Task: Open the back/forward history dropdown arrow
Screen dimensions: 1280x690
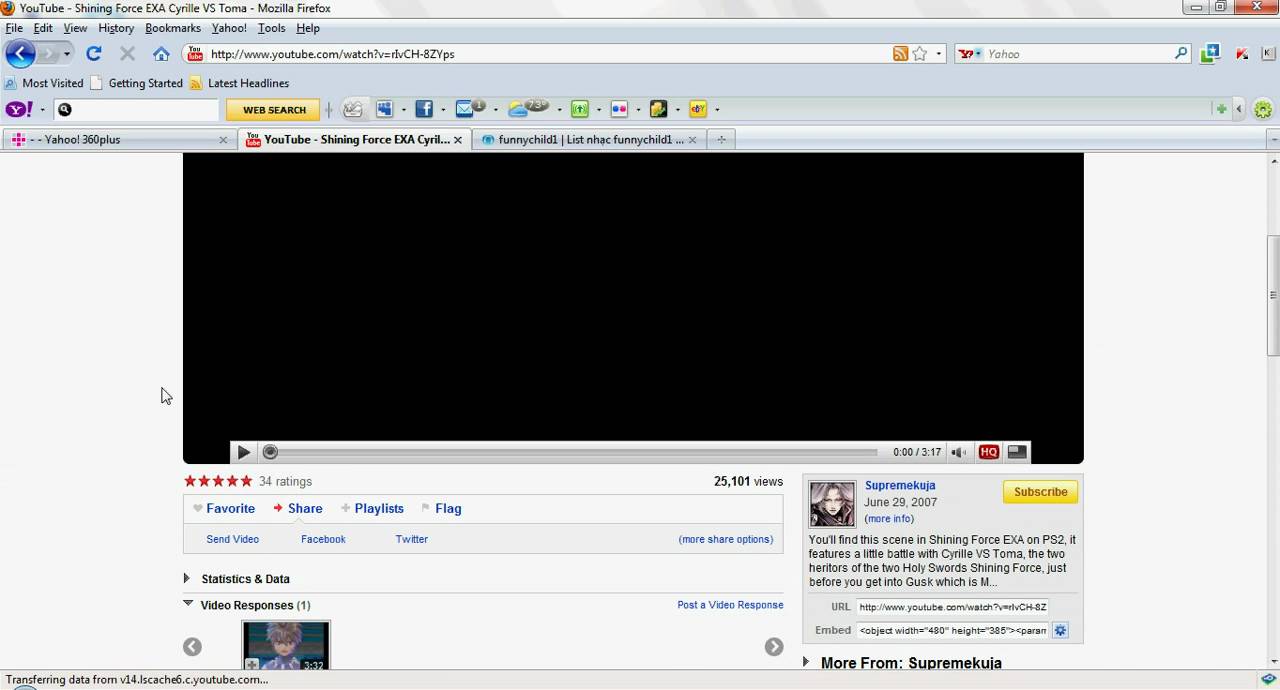Action: click(67, 54)
